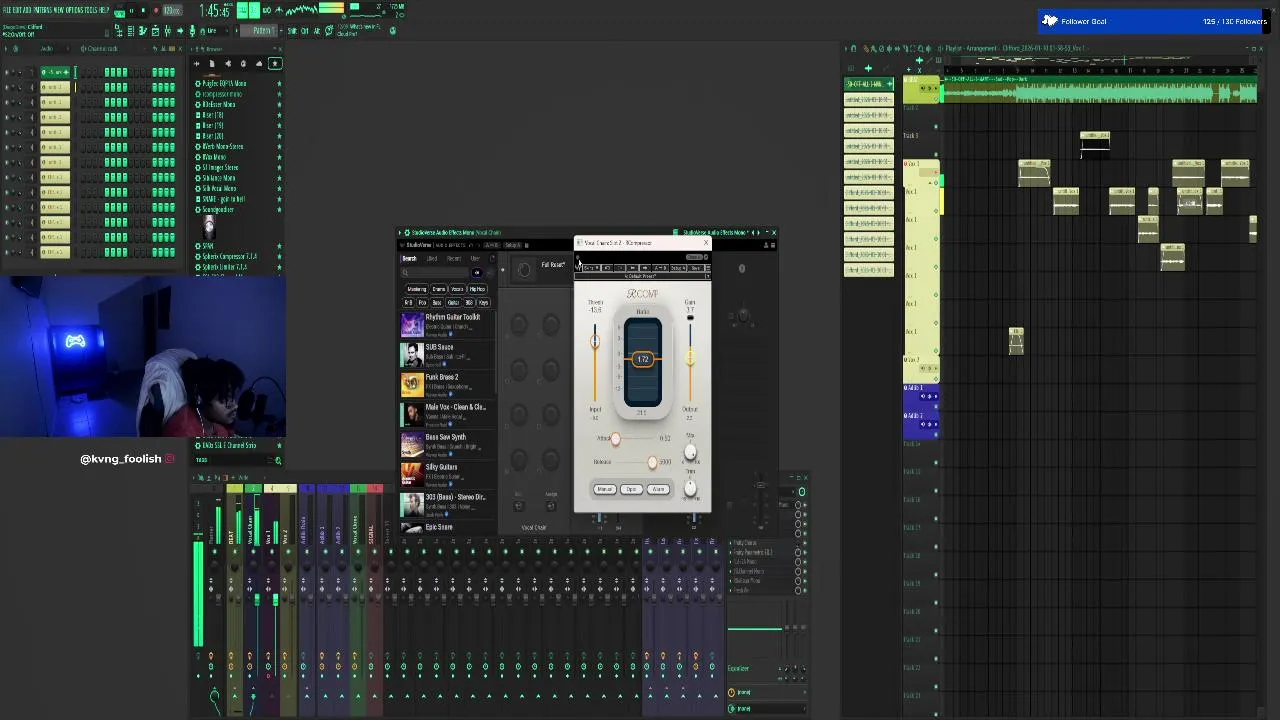This screenshot has width=1280, height=720.
Task: Open the HELP menu
Action: tap(104, 10)
